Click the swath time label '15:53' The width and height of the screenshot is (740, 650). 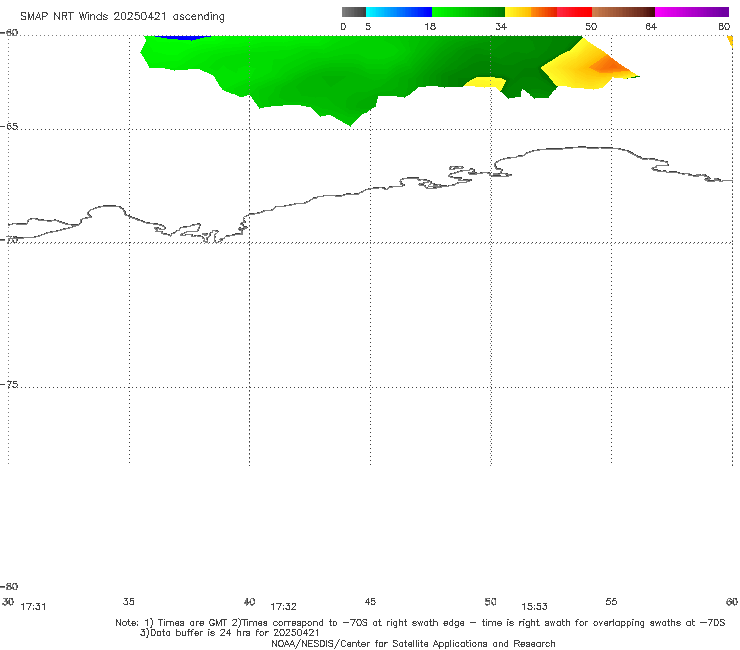click(534, 607)
